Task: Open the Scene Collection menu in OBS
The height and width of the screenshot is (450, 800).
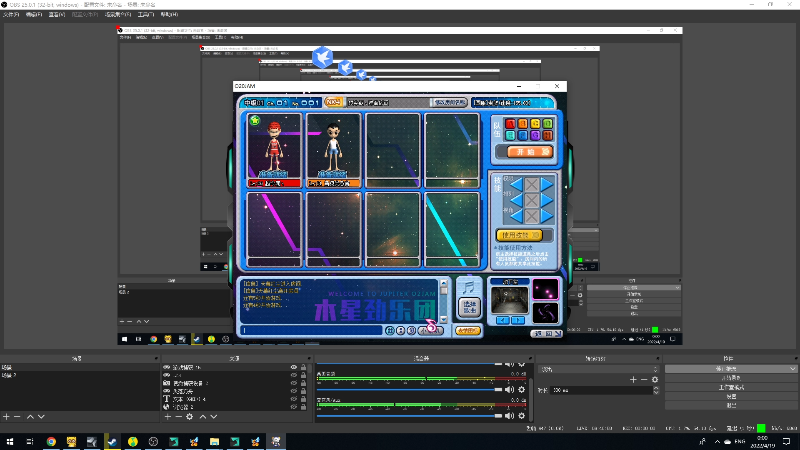Action: point(118,15)
